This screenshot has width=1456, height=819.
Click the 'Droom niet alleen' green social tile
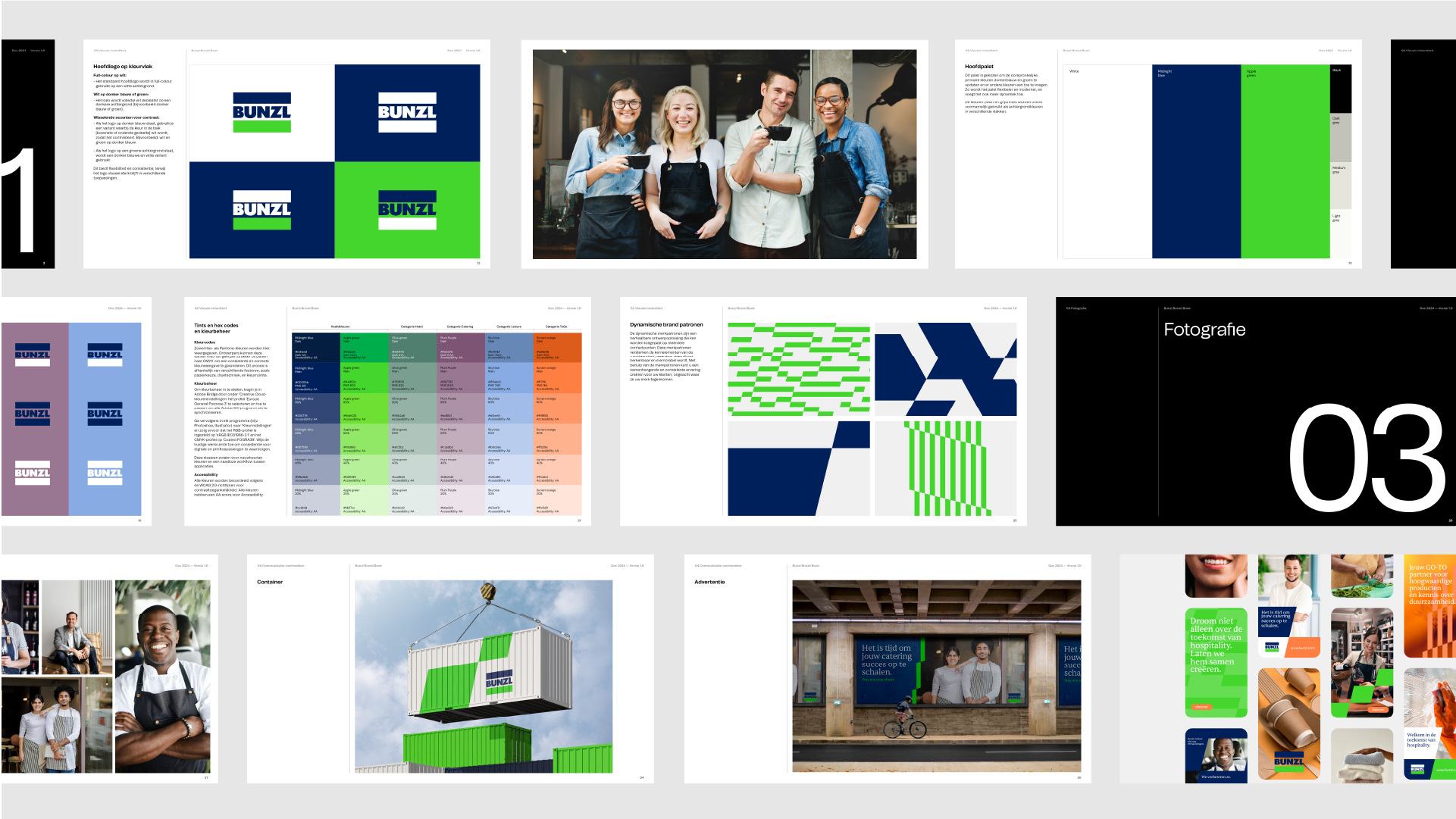pyautogui.click(x=1216, y=662)
